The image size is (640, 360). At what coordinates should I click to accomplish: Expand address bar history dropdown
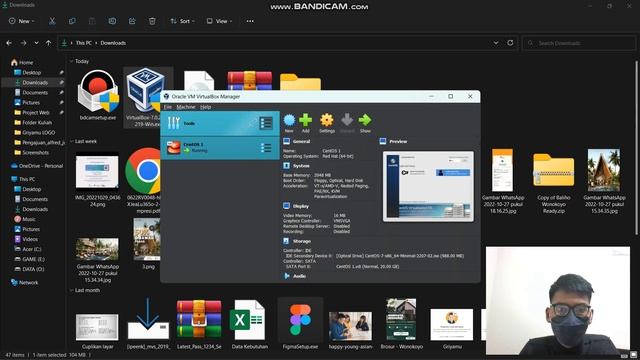pyautogui.click(x=496, y=43)
